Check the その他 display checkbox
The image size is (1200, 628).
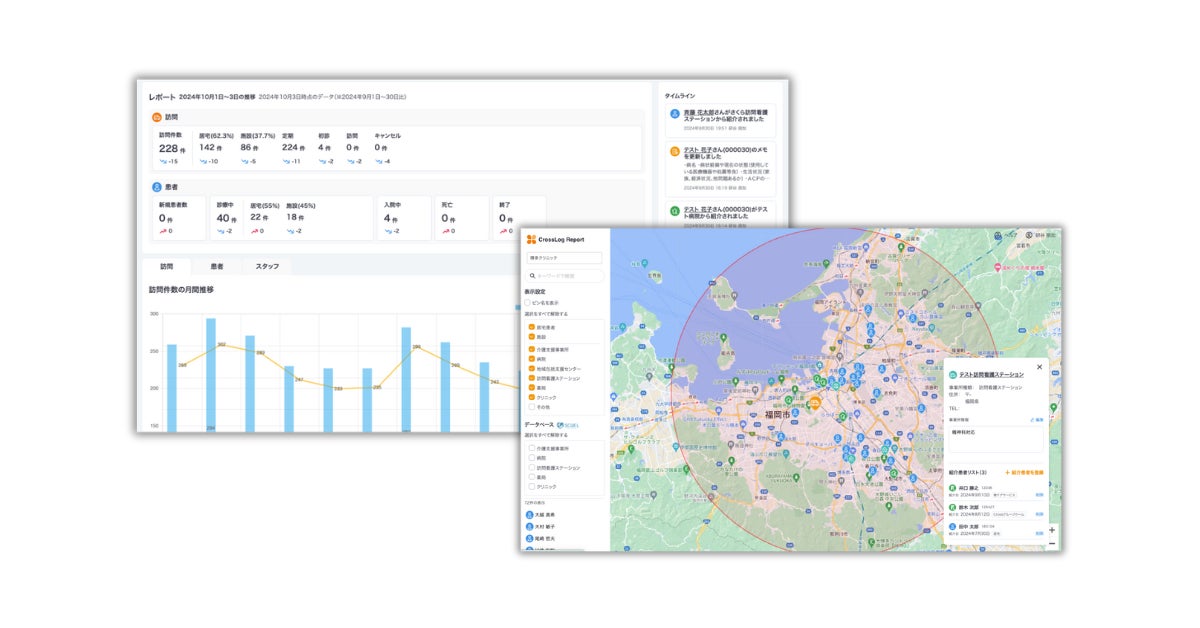tap(532, 407)
